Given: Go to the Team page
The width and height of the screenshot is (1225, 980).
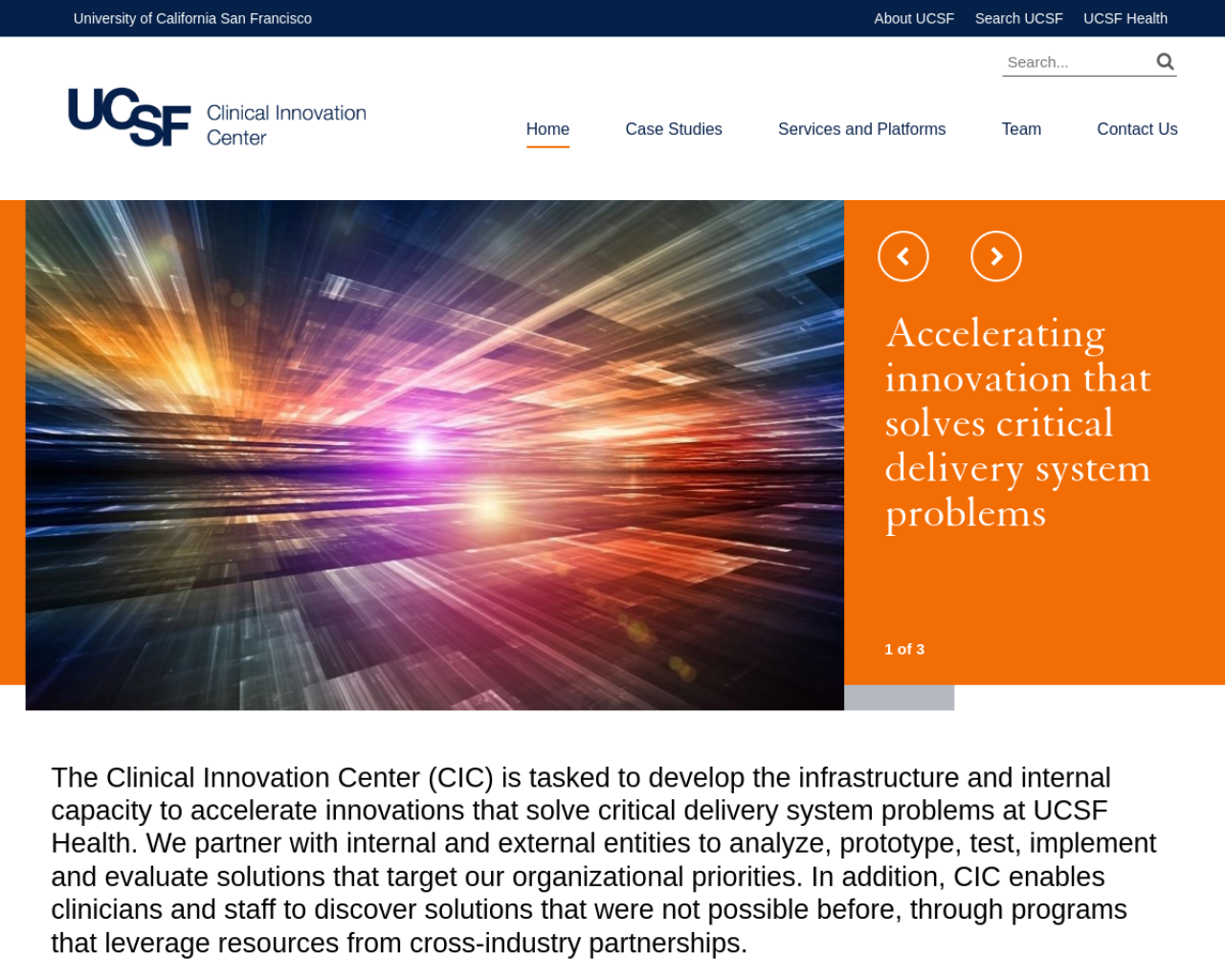Looking at the screenshot, I should pyautogui.click(x=1021, y=129).
